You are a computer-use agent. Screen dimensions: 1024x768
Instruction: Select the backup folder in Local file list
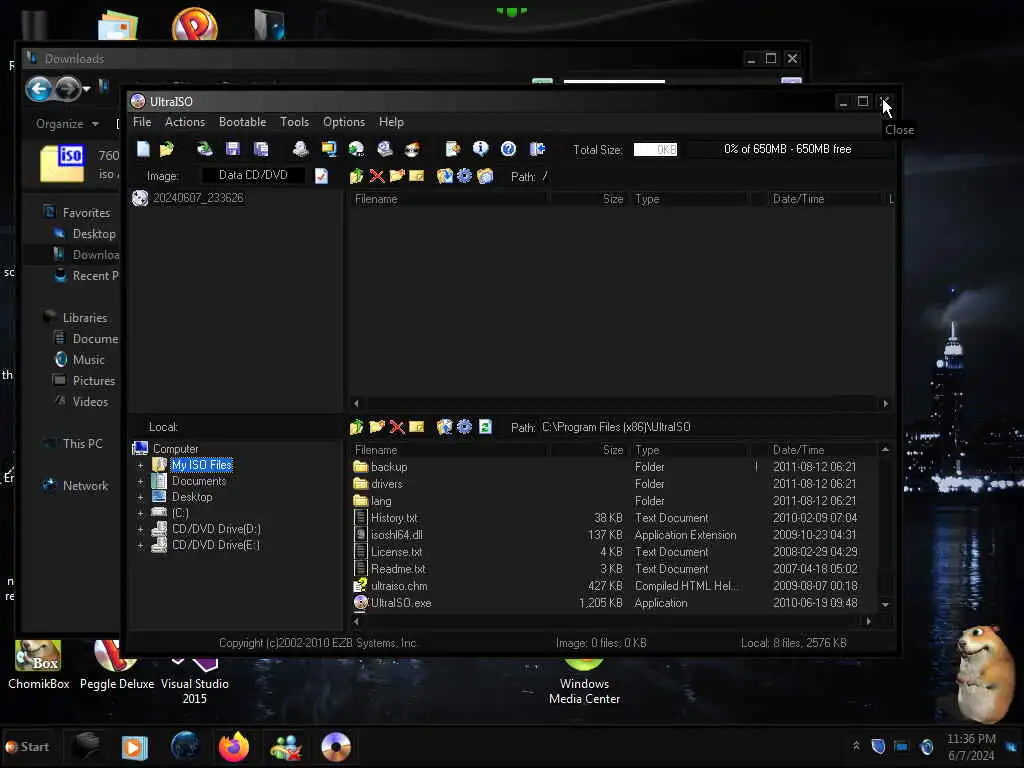[x=389, y=467]
